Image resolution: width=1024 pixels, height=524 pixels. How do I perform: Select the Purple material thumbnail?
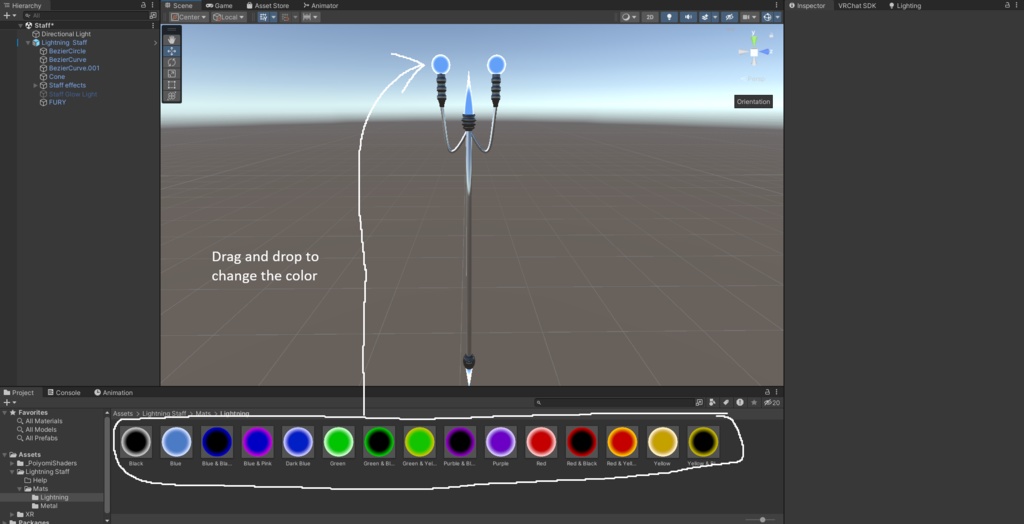click(x=500, y=442)
